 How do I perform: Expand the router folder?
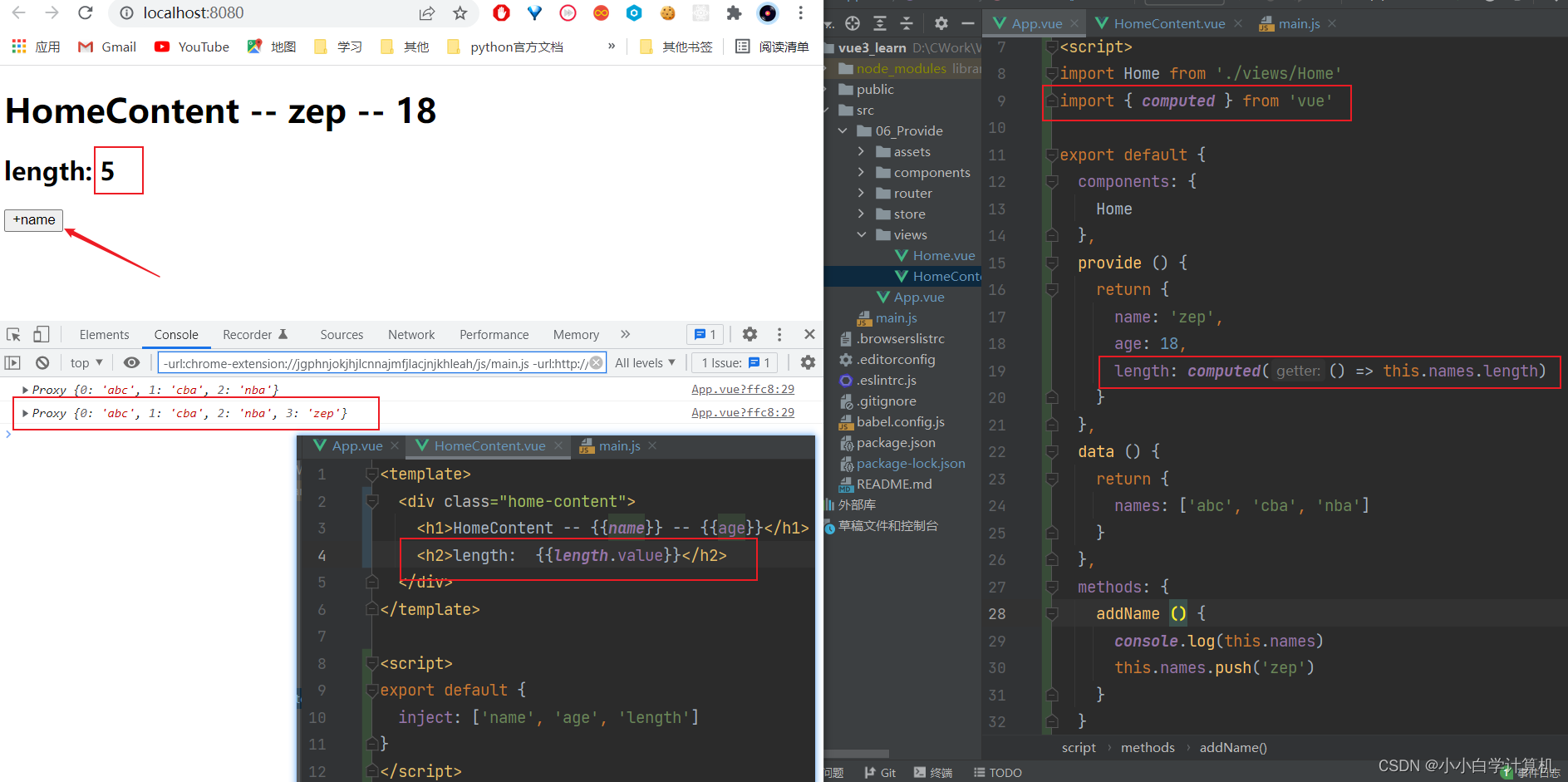coord(861,193)
